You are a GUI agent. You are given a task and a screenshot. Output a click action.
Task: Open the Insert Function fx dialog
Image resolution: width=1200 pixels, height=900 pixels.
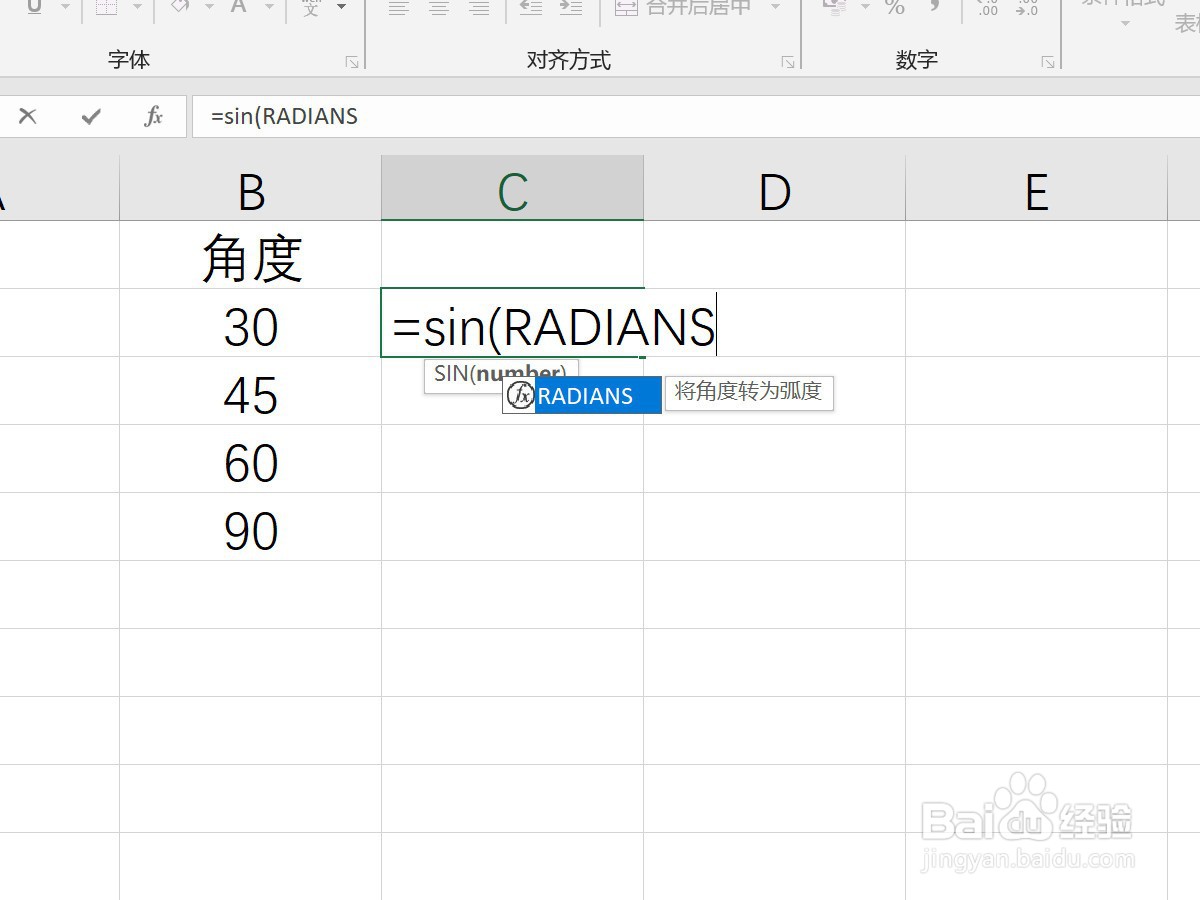153,116
